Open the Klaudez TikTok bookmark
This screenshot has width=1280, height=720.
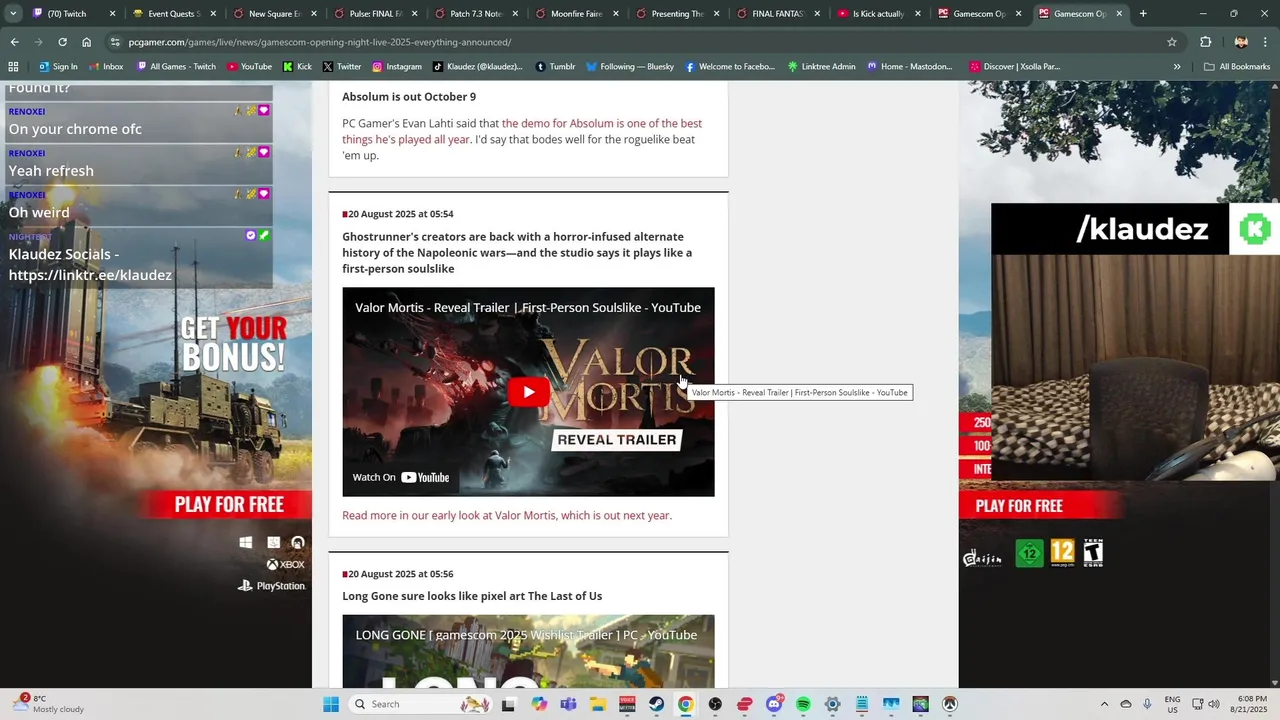[477, 67]
